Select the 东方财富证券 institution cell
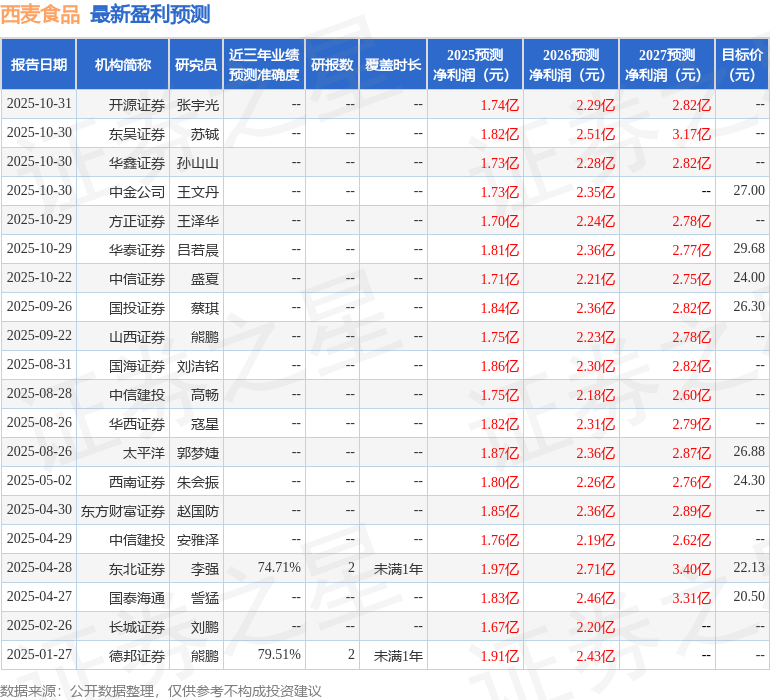The height and width of the screenshot is (700, 770). coord(123,511)
